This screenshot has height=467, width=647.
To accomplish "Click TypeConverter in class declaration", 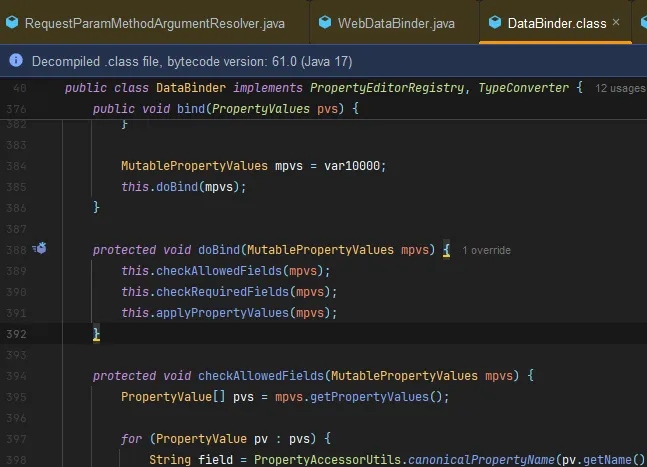I will 524,88.
